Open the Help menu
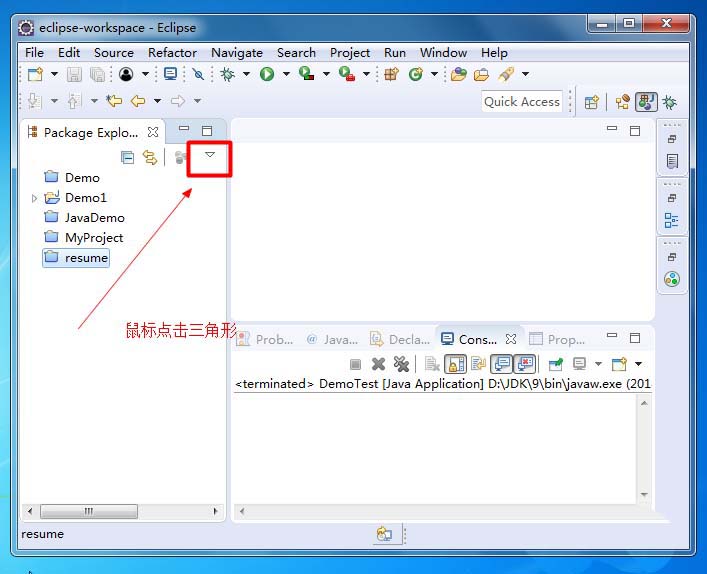 coord(494,53)
